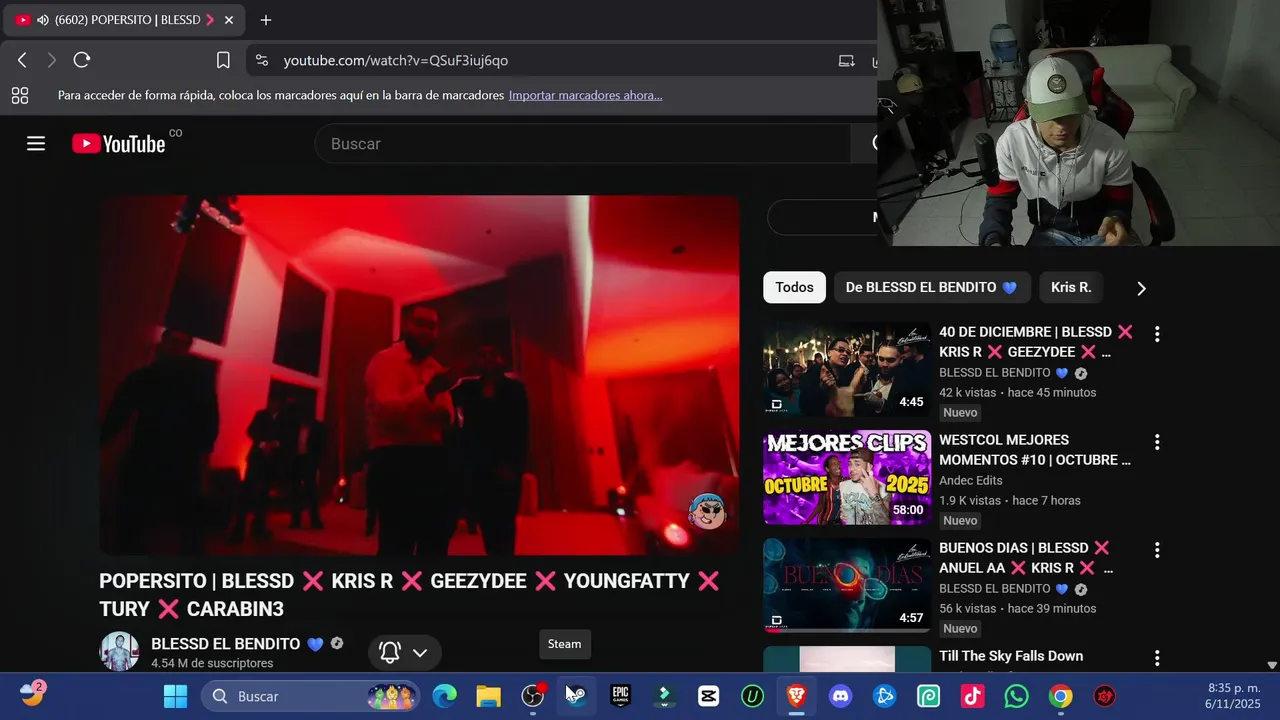The image size is (1280, 720).
Task: Toggle notification bell for BLESSD EL BENDITO
Action: 390,653
